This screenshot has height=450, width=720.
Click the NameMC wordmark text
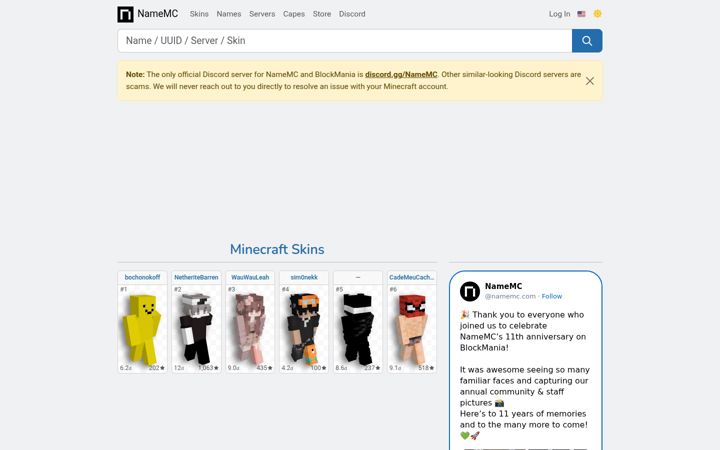click(158, 14)
